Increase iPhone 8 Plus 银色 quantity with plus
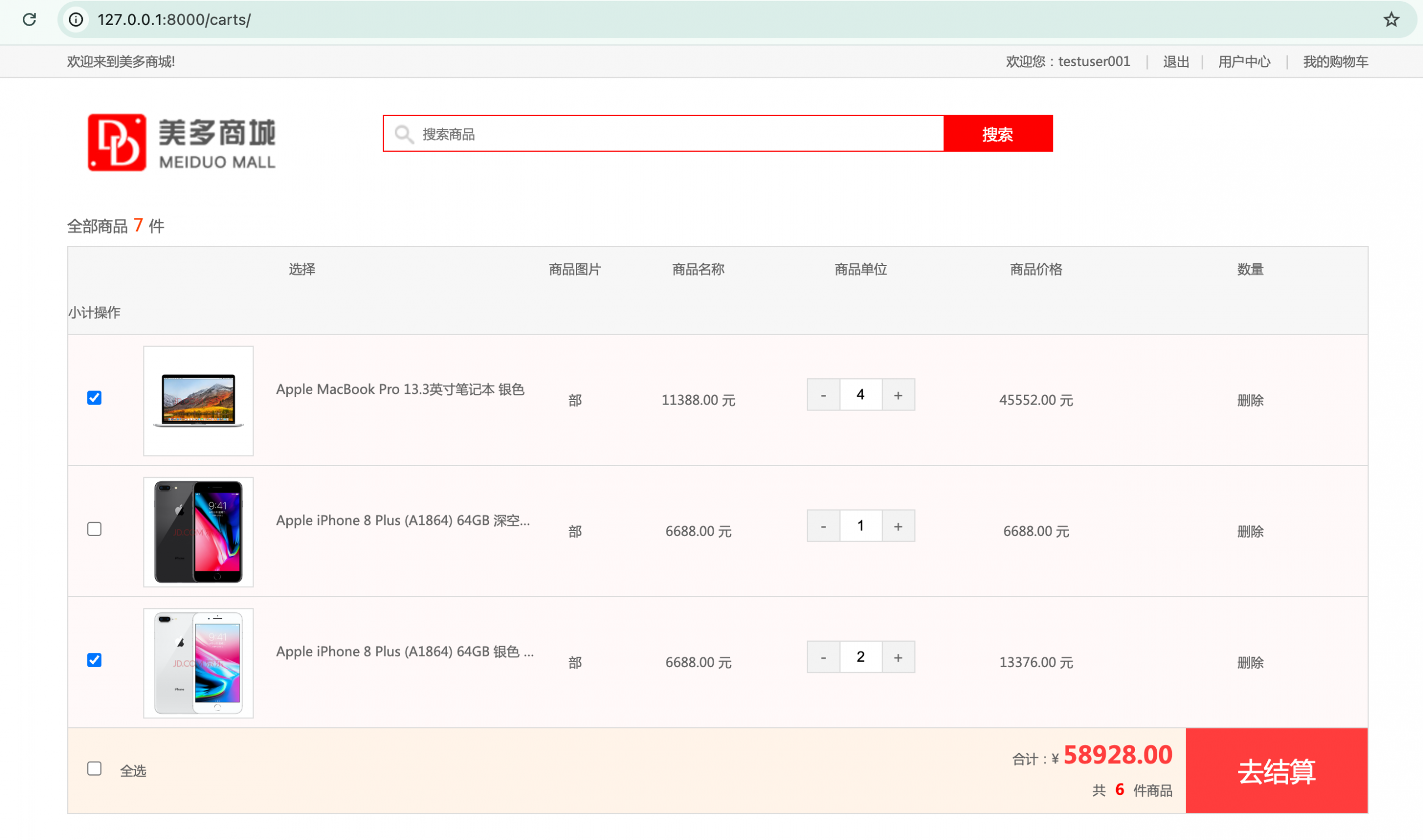Screen dimensions: 1423x840 click(898, 657)
